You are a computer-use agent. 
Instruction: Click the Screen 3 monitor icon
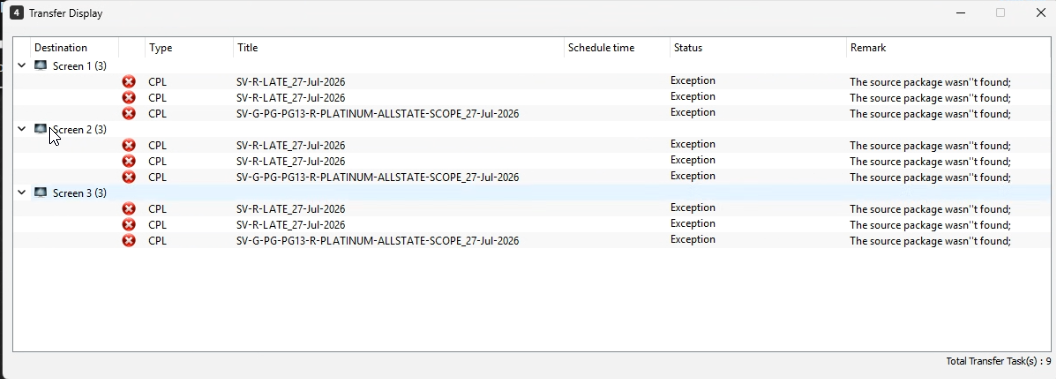click(x=41, y=193)
